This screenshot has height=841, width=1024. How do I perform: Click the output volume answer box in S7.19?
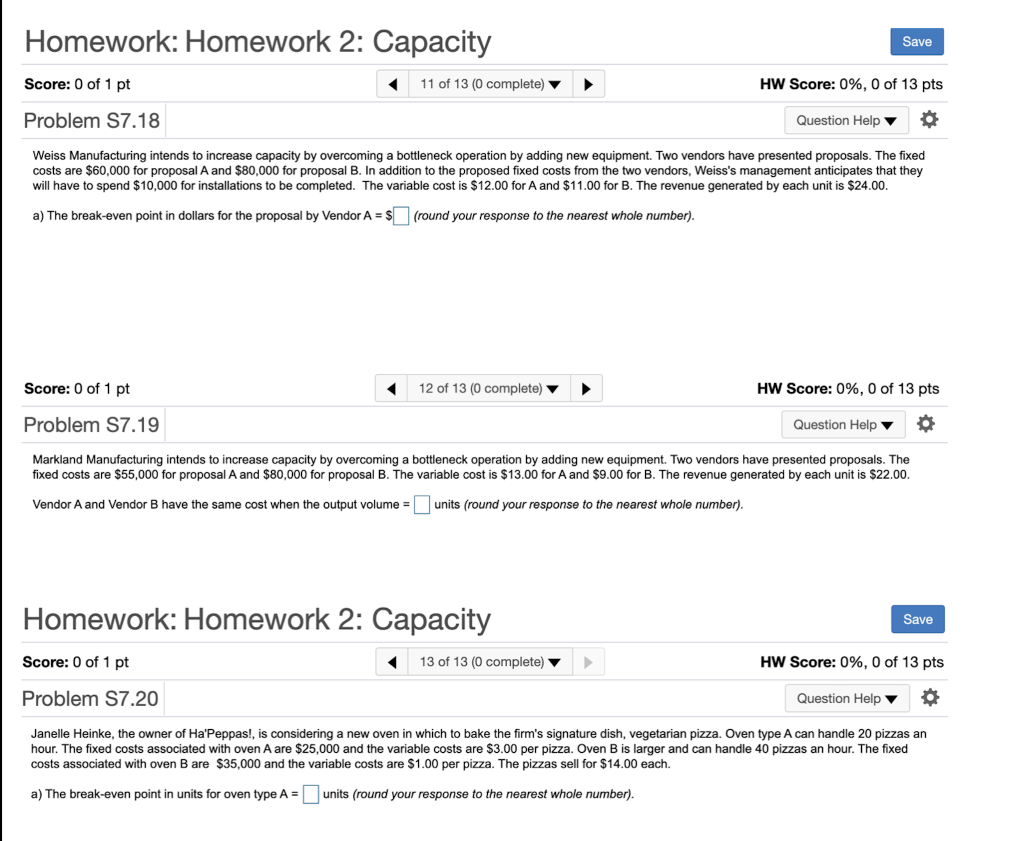point(421,504)
